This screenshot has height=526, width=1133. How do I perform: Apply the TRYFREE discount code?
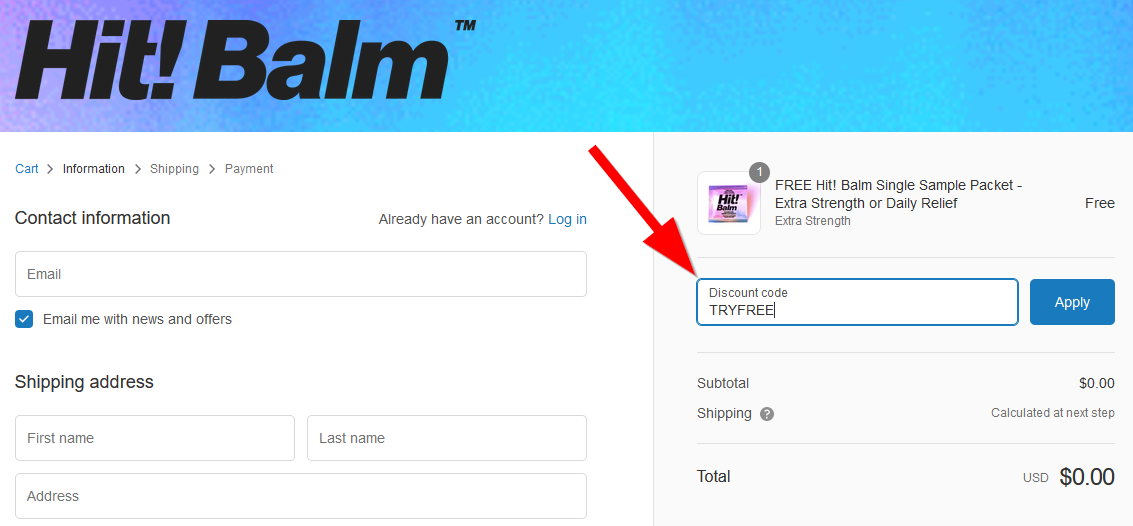tap(1072, 302)
